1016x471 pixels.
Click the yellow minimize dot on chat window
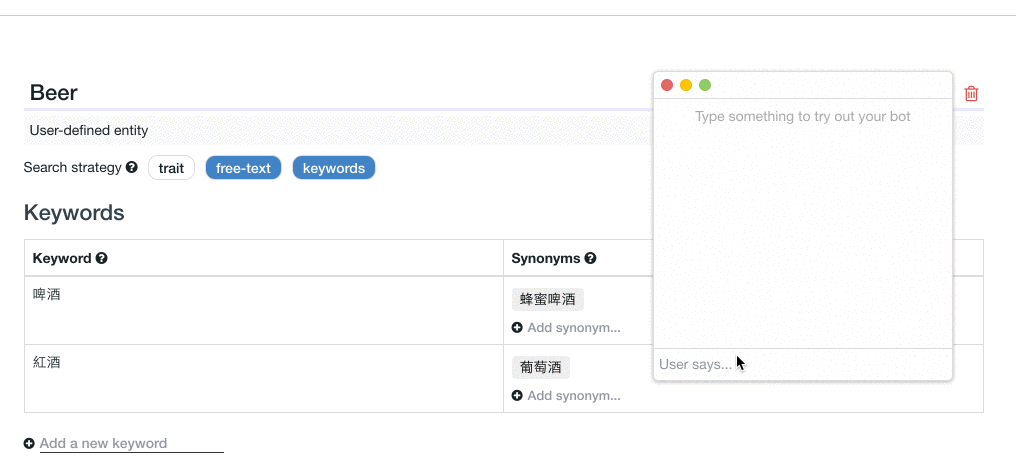tap(686, 85)
